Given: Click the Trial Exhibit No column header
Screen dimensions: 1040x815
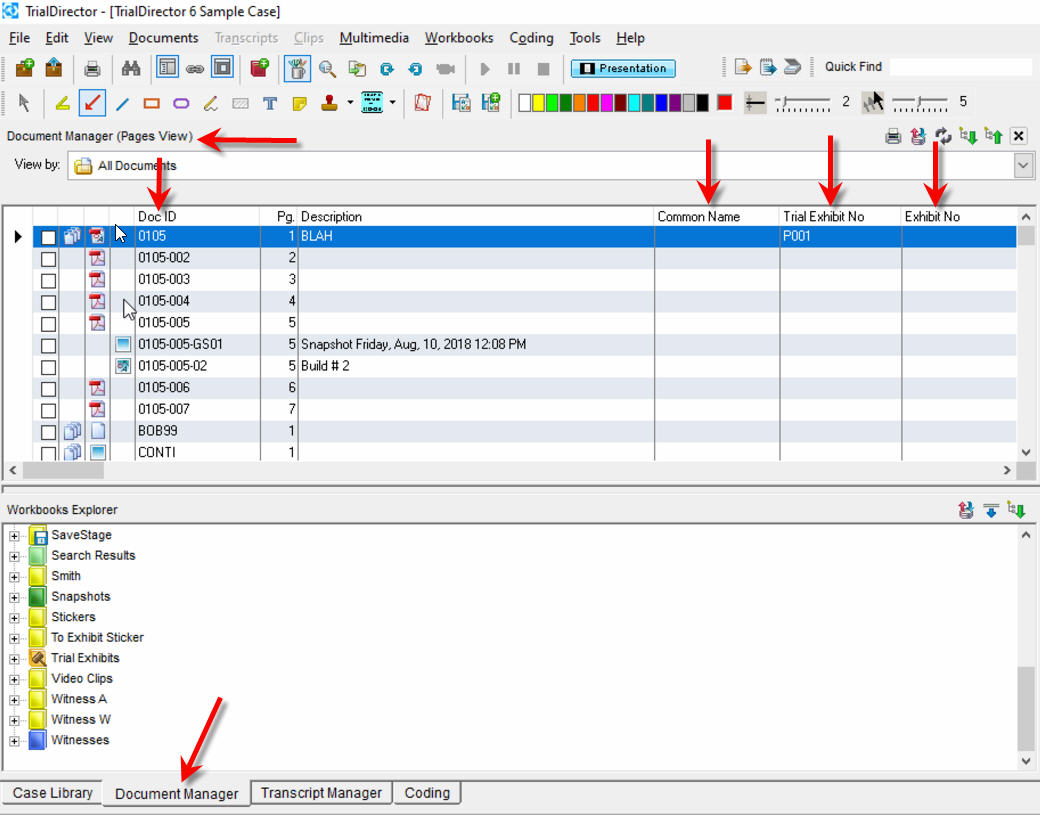Looking at the screenshot, I should pyautogui.click(x=840, y=217).
